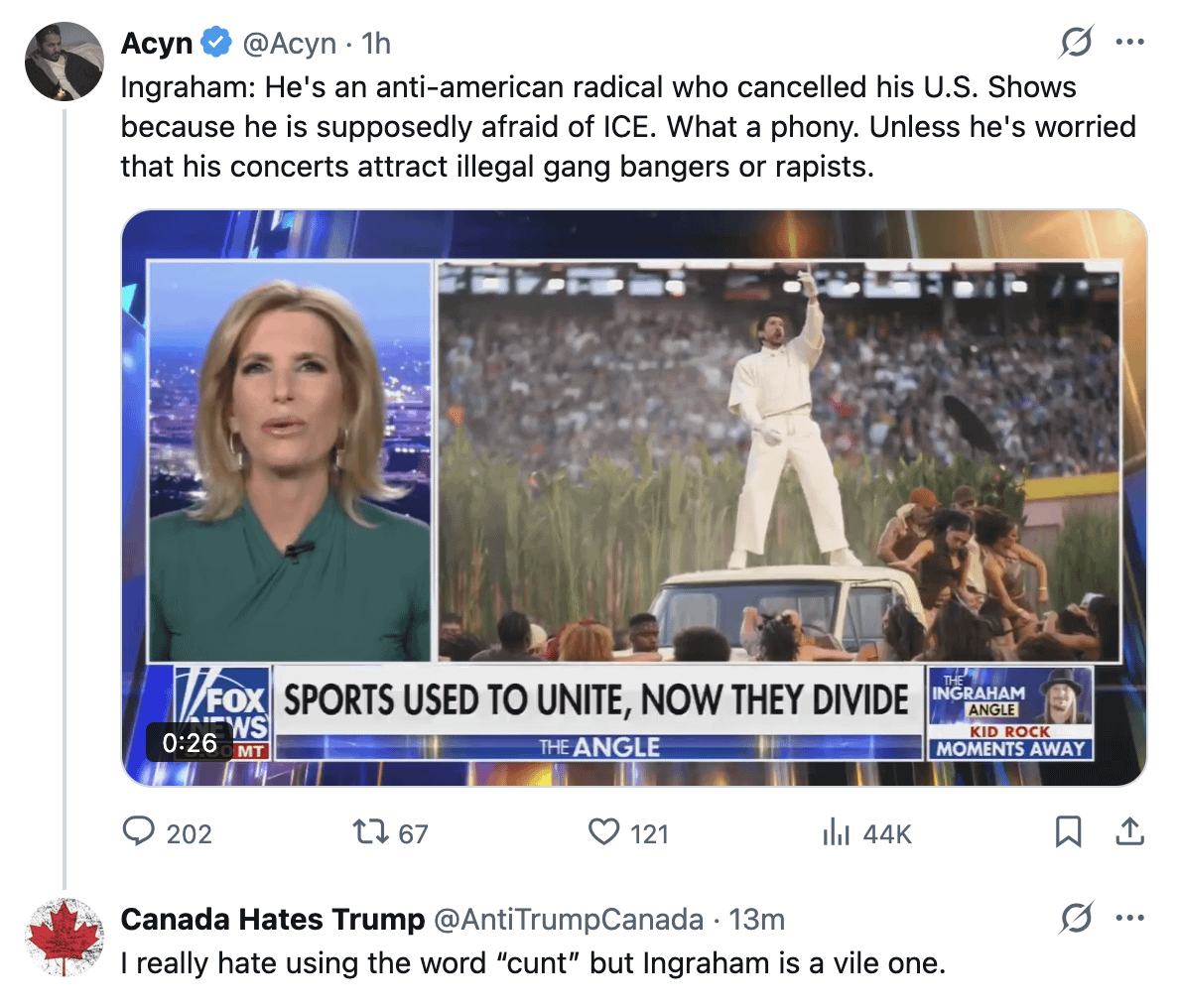
Task: Open view analytics showing 44K
Action: pyautogui.click(x=838, y=833)
